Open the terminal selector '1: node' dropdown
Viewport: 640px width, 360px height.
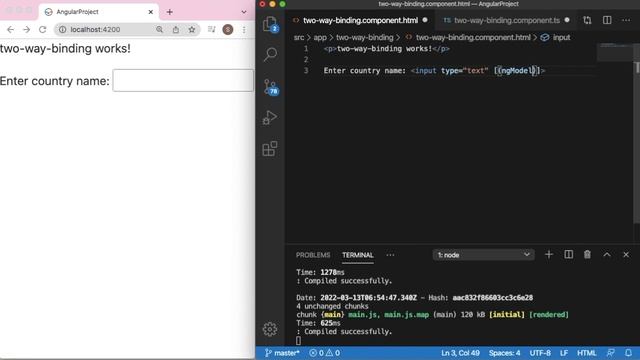(483, 255)
